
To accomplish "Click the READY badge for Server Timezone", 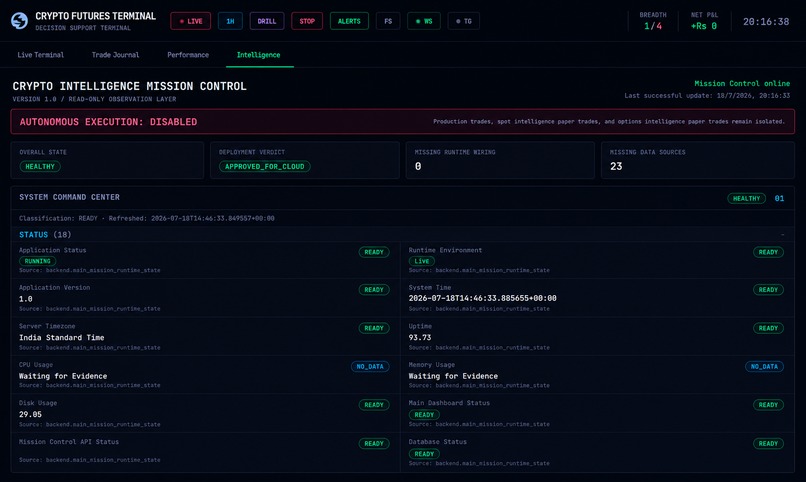I will click(x=374, y=328).
